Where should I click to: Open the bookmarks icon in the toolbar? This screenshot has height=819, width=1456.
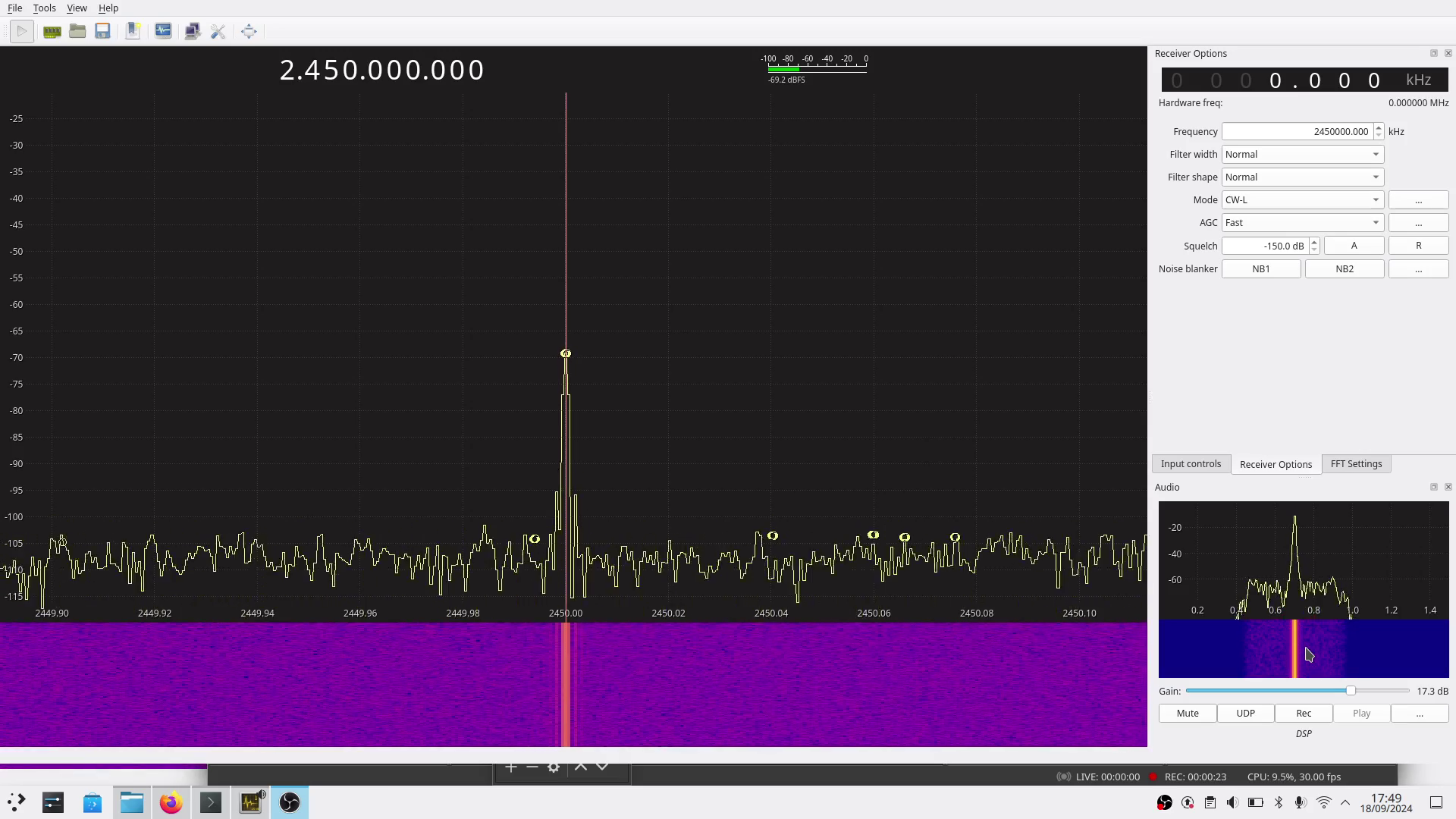point(133,31)
